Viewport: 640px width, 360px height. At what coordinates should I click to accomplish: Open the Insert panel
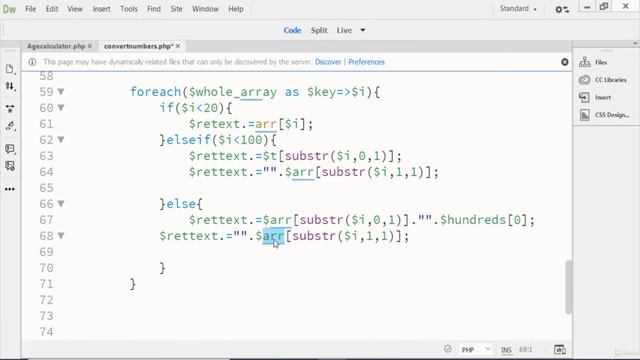pos(595,98)
